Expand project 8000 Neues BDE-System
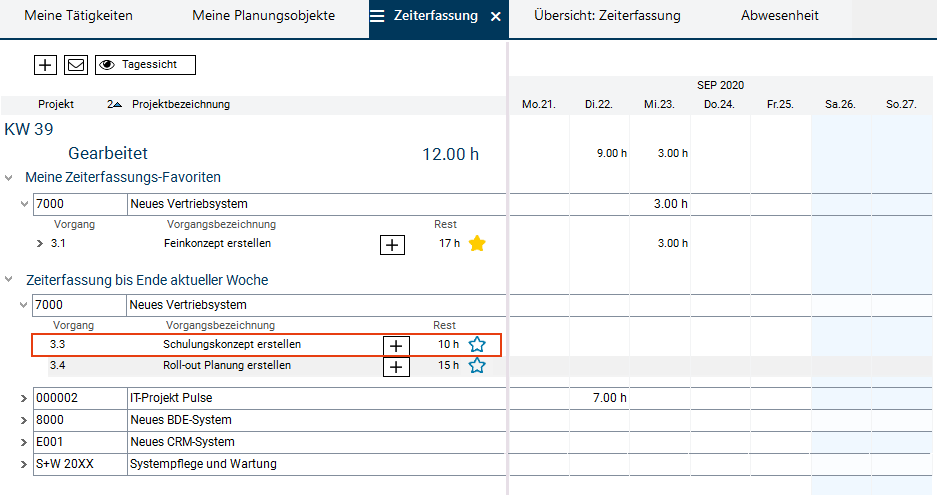 point(23,420)
